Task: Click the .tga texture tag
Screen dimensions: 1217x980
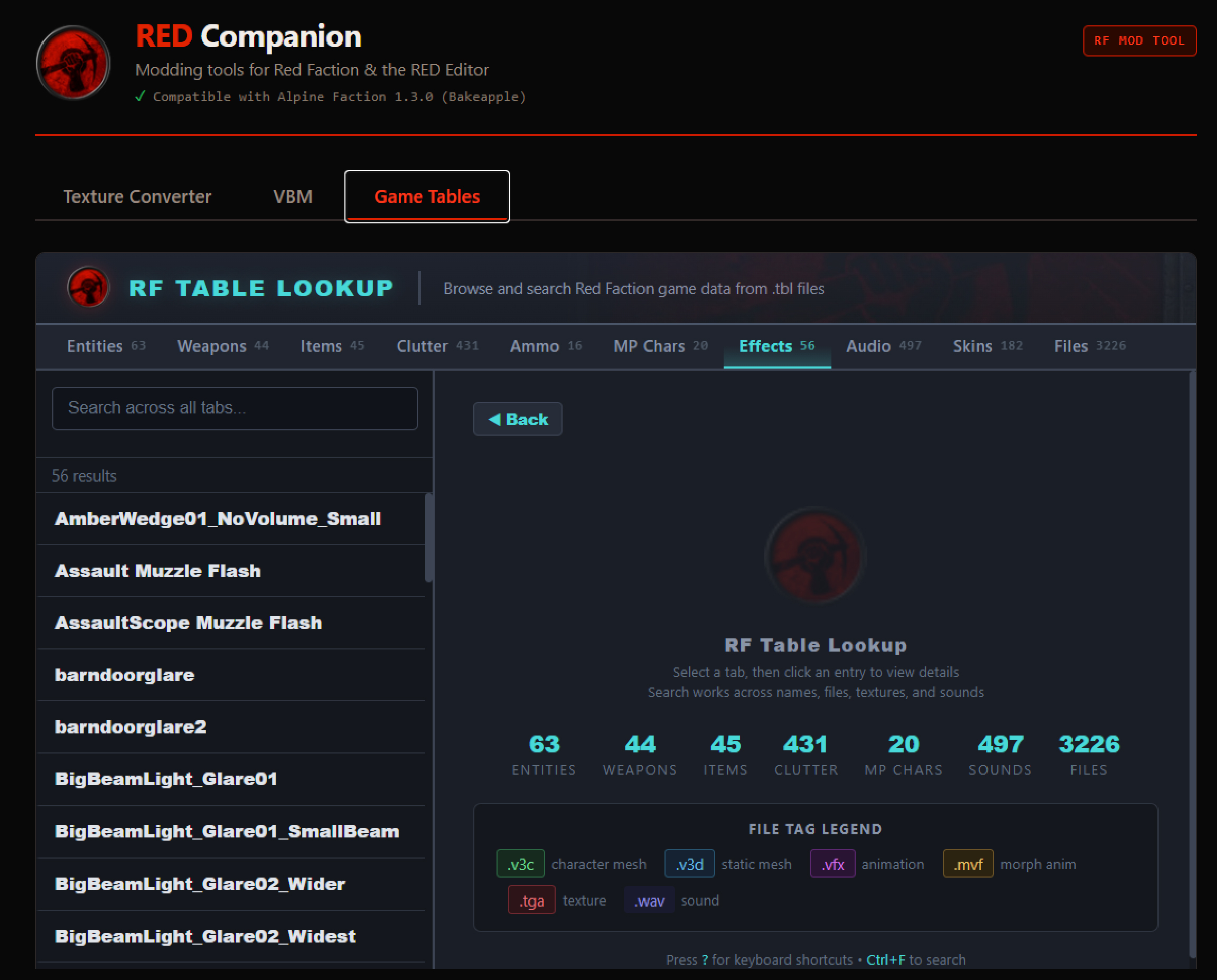Action: tap(531, 900)
